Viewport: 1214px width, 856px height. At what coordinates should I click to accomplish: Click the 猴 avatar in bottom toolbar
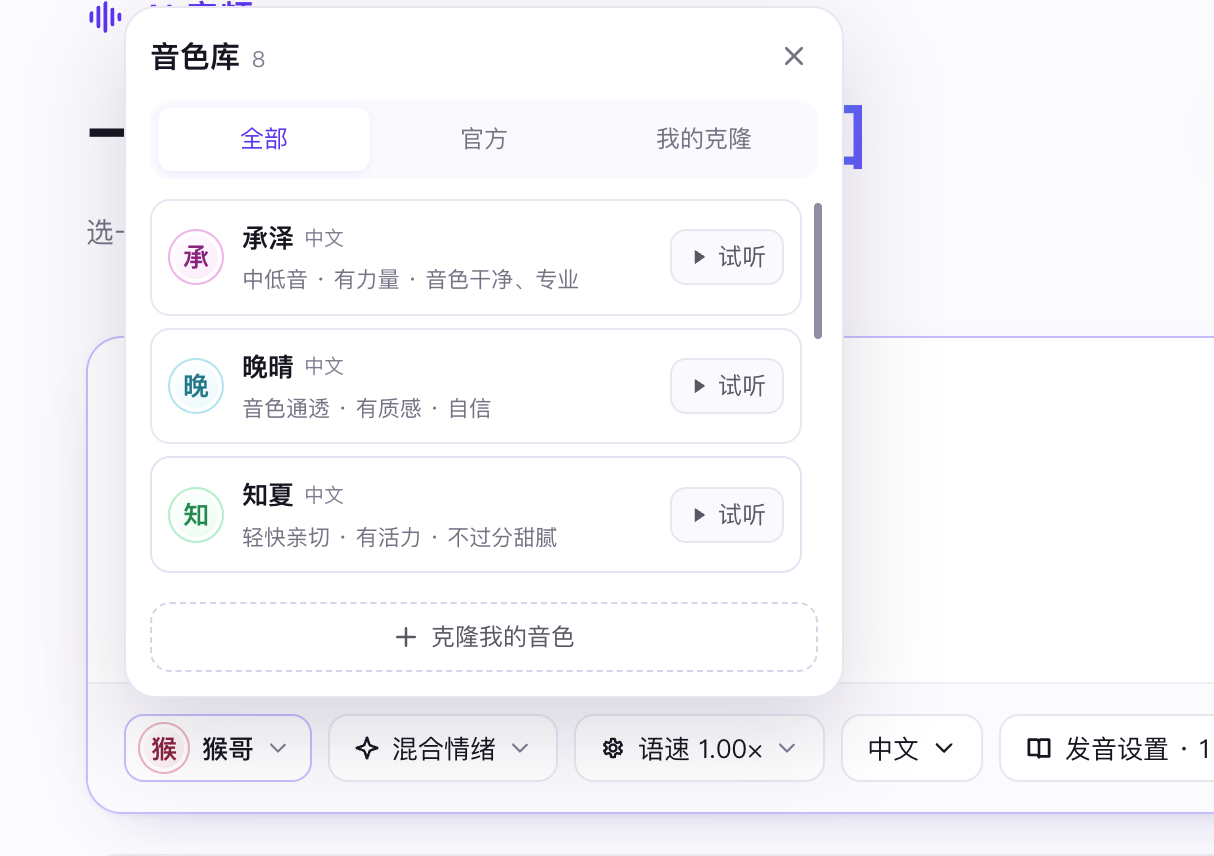[164, 748]
